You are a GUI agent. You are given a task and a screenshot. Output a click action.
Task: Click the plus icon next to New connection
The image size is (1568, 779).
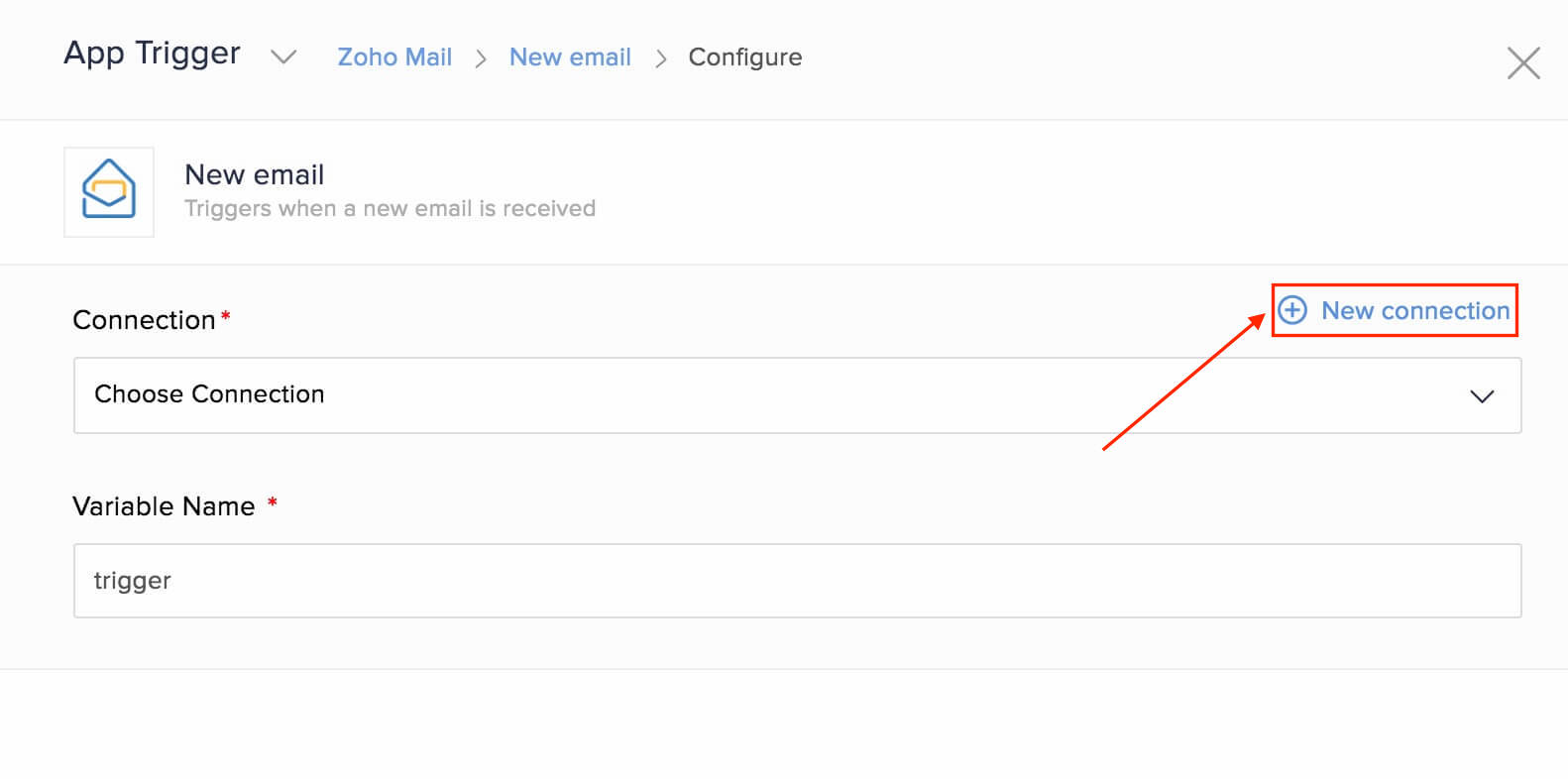click(x=1292, y=310)
